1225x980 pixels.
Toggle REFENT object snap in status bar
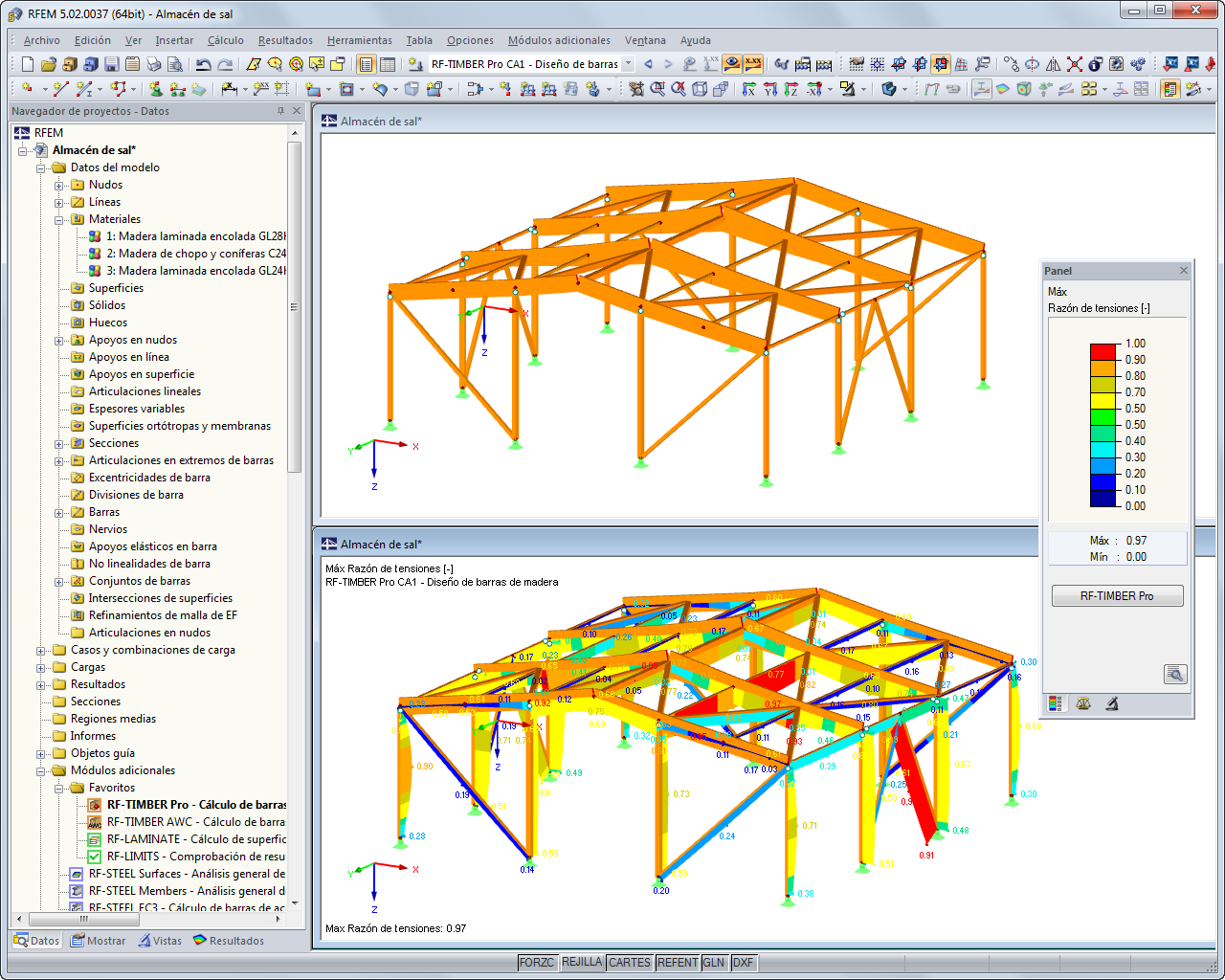pos(678,963)
